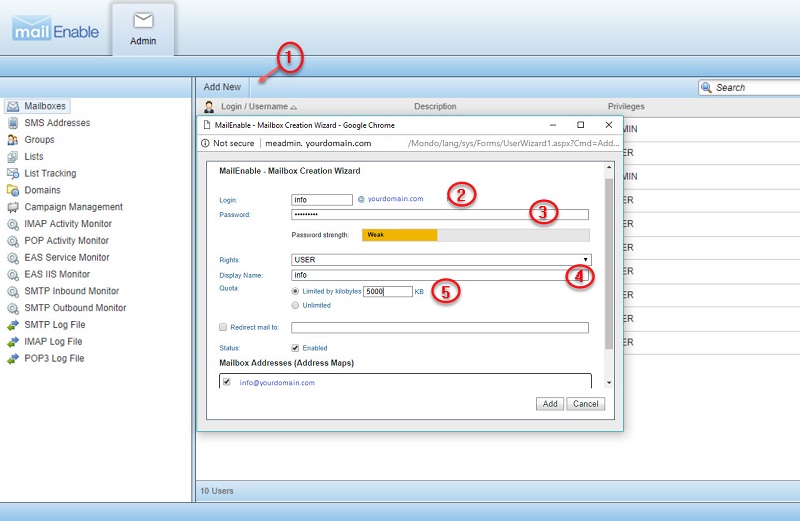Image resolution: width=800 pixels, height=521 pixels.
Task: Sort by Login / Username column arrow
Action: [293, 107]
